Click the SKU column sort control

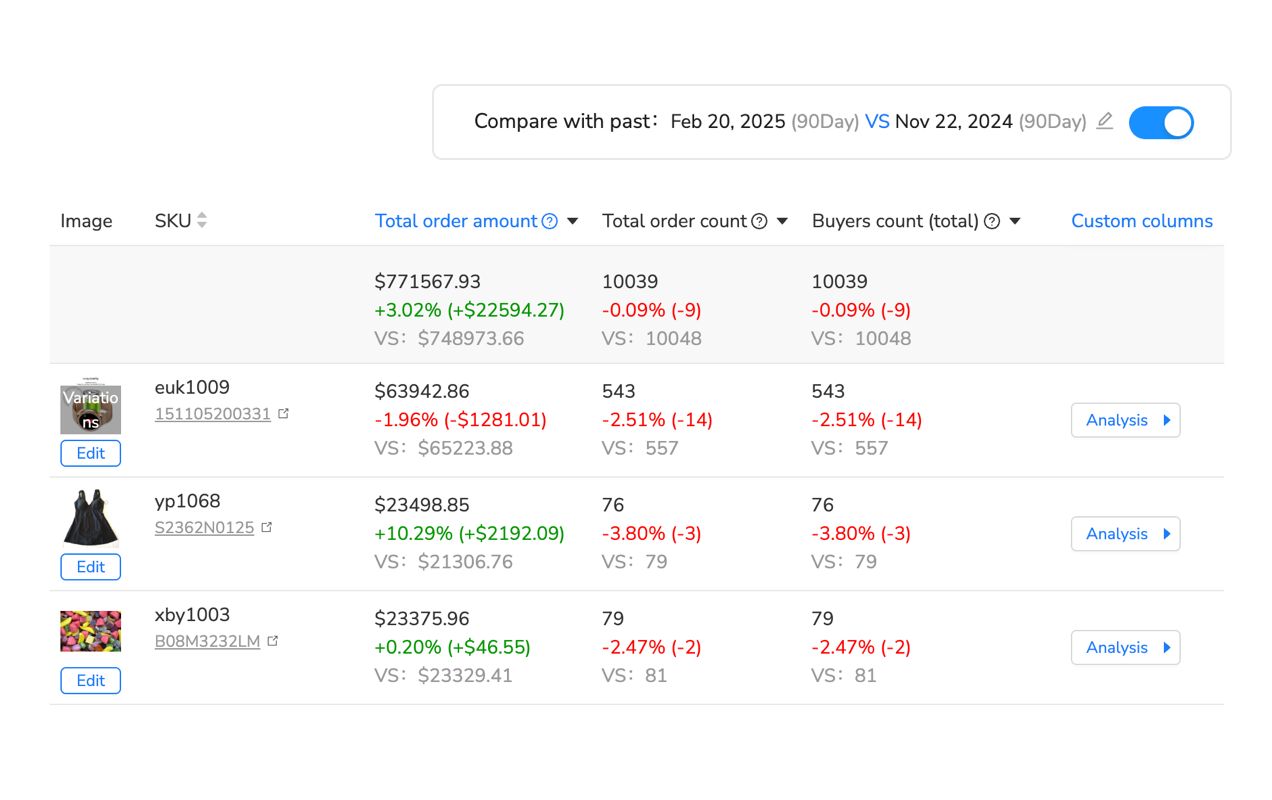click(x=203, y=220)
